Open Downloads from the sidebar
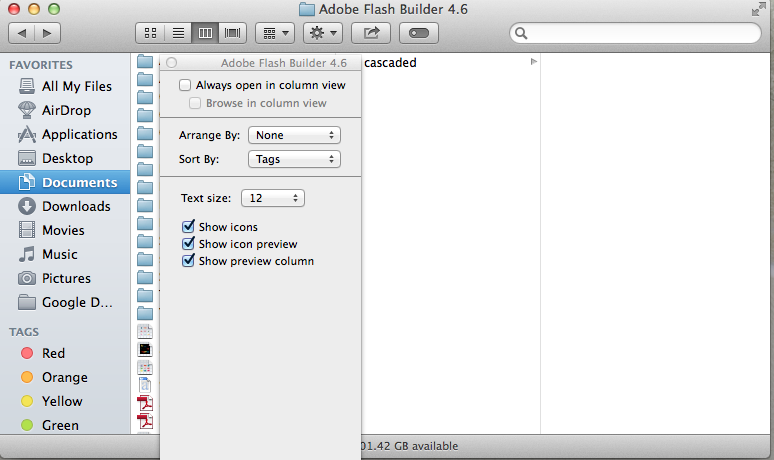The image size is (774, 460). 65,206
